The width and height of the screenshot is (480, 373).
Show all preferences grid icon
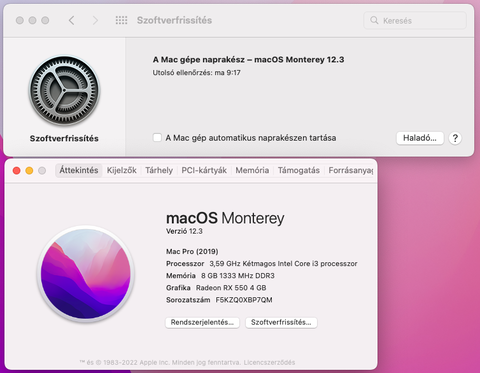(121, 20)
